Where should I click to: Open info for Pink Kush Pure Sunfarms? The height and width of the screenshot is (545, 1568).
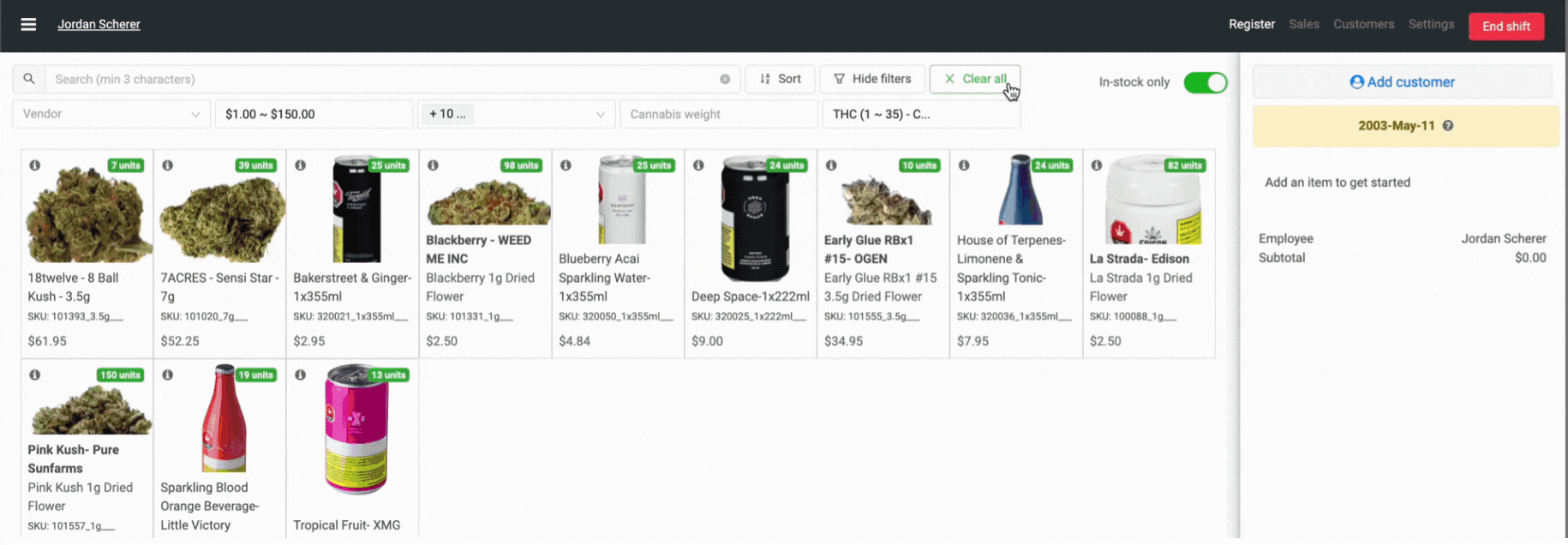coord(35,375)
